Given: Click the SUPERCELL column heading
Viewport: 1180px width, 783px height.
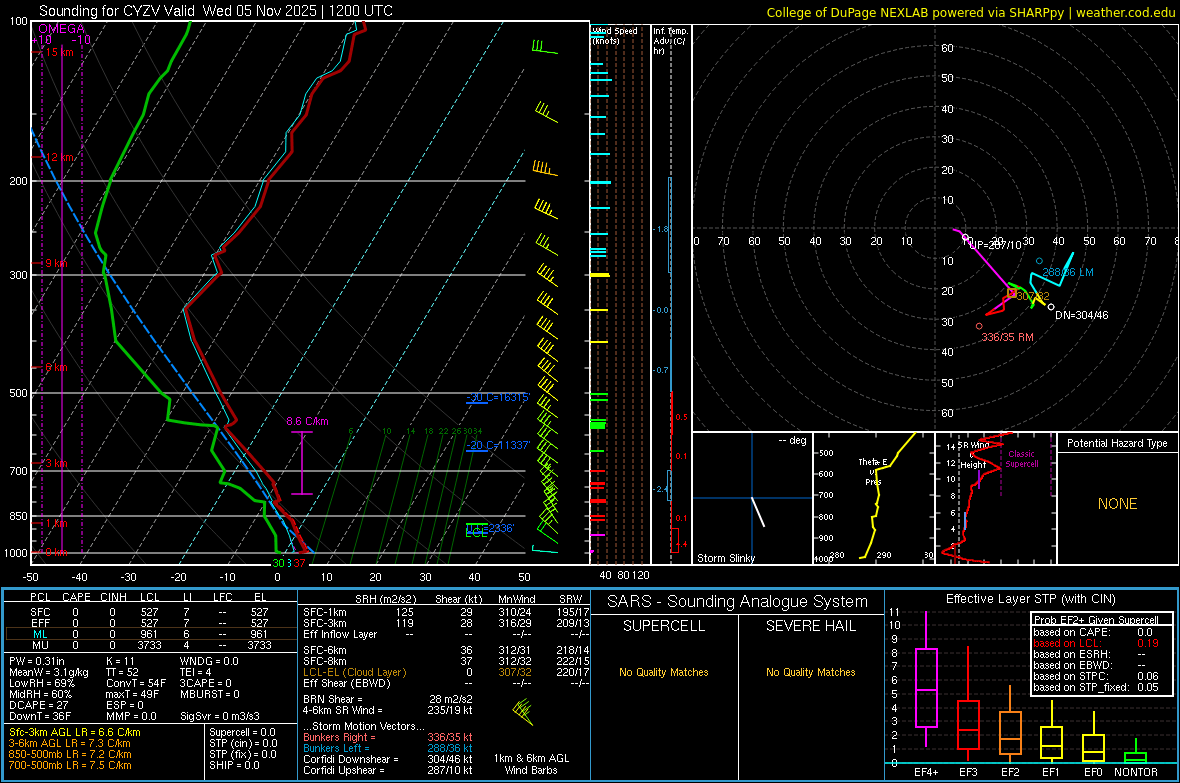Looking at the screenshot, I should 664,626.
